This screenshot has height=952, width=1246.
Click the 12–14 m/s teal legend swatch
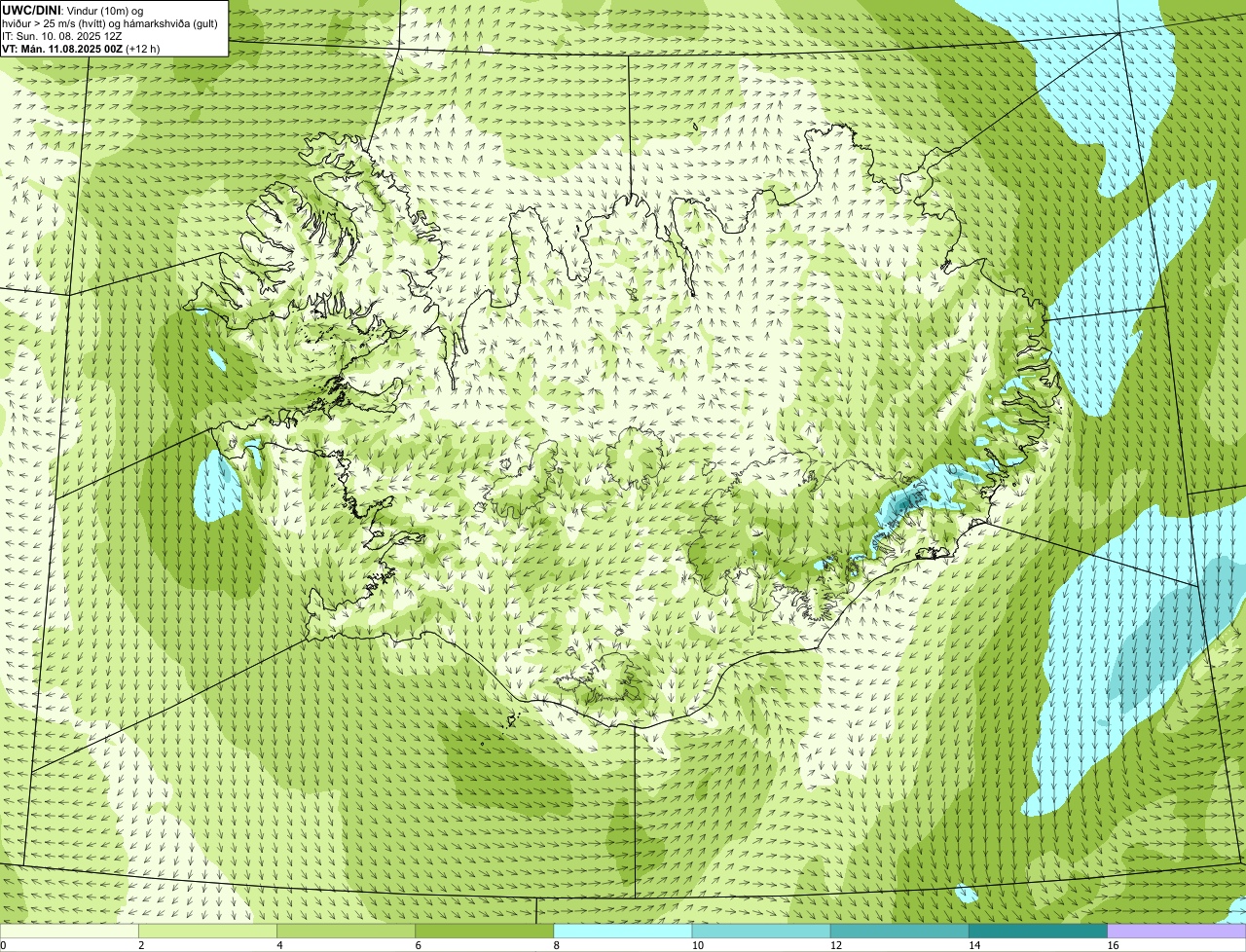click(899, 932)
